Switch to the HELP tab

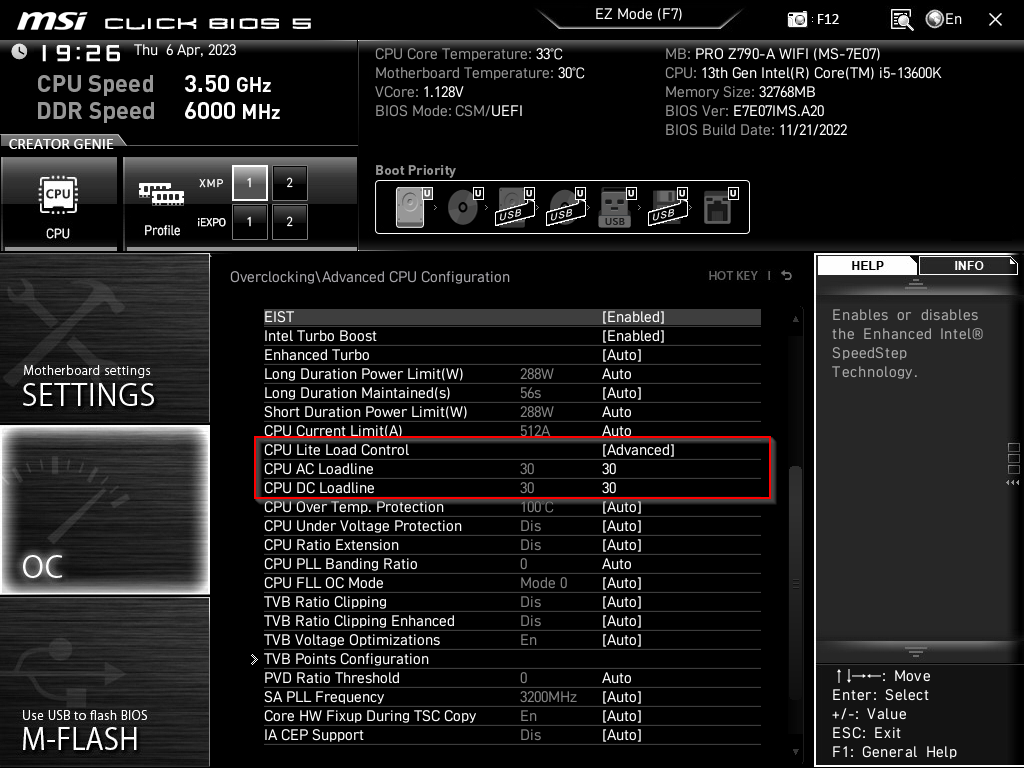click(x=867, y=266)
